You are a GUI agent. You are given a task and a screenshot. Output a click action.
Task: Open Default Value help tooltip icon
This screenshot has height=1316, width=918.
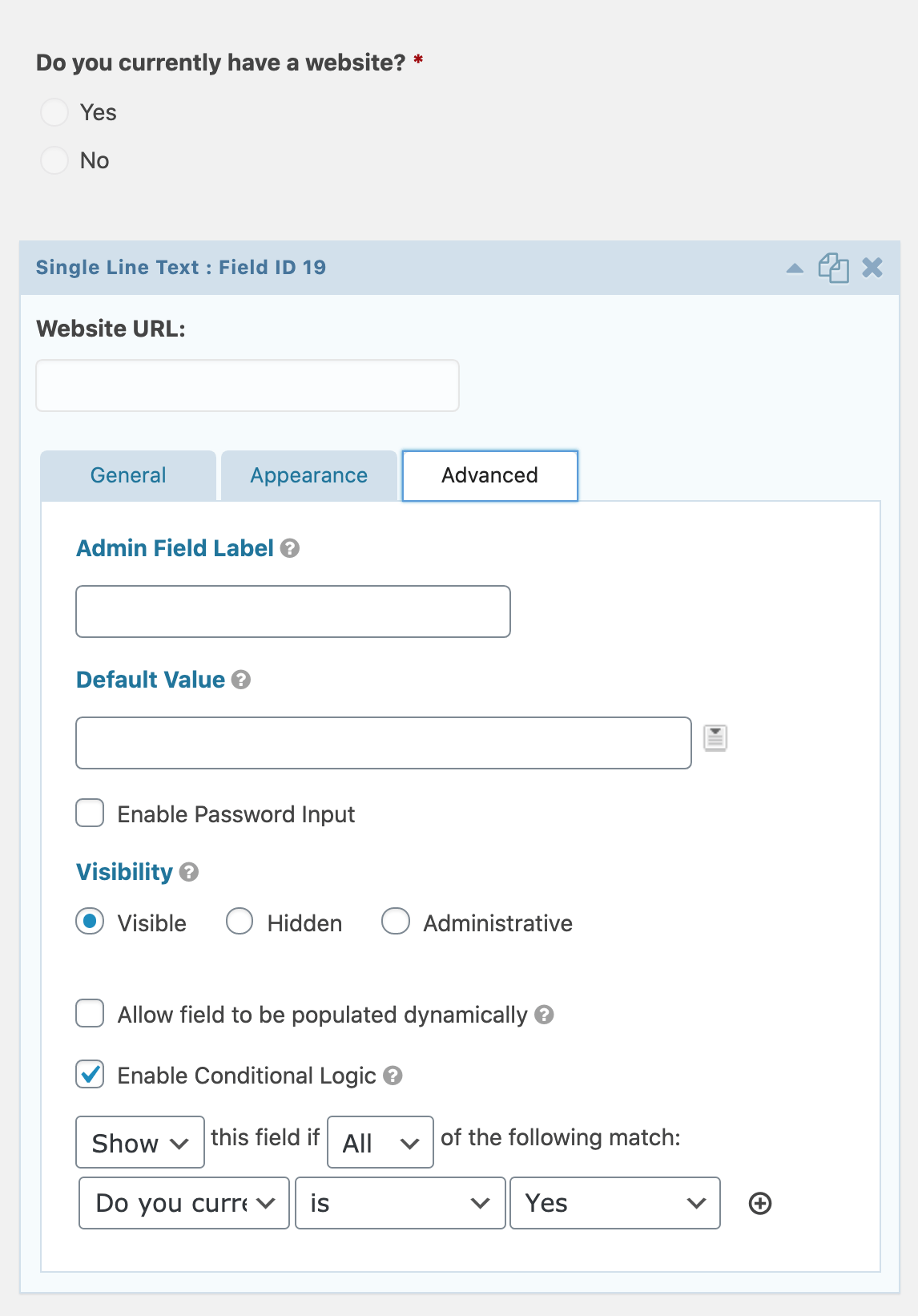click(241, 680)
